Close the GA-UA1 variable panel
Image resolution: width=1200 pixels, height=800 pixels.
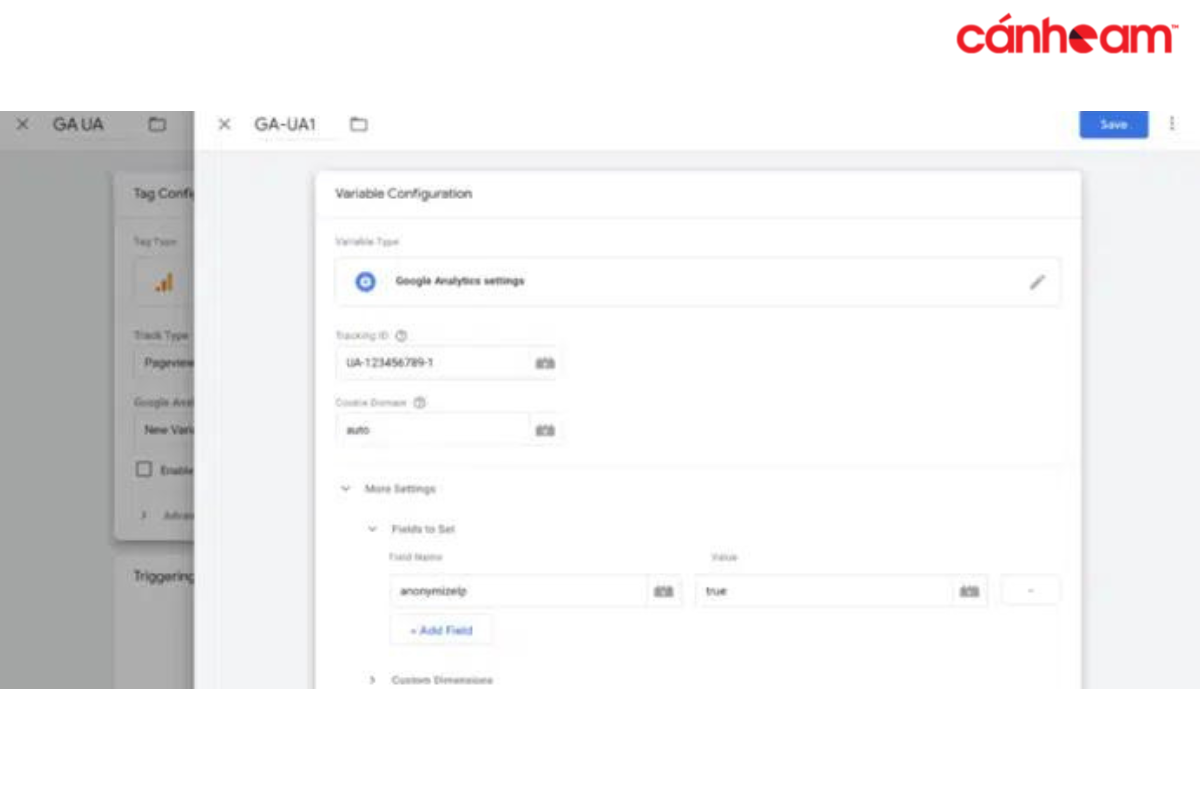click(x=224, y=124)
